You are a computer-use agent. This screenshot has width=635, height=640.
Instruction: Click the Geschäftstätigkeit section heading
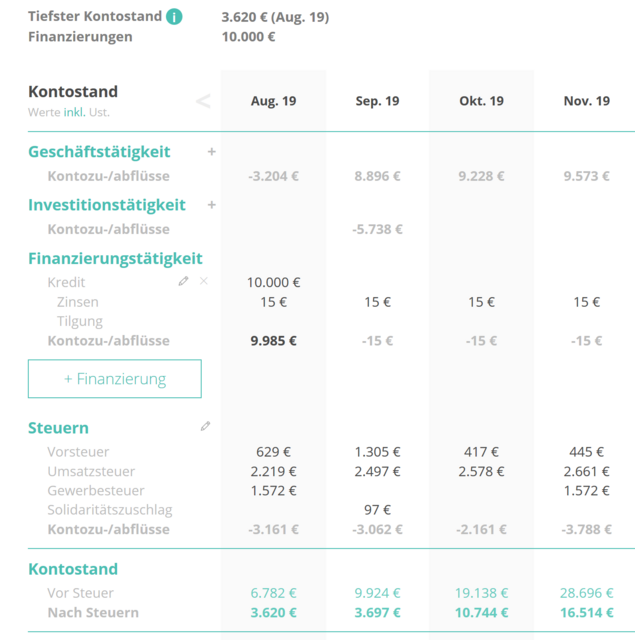pyautogui.click(x=99, y=152)
